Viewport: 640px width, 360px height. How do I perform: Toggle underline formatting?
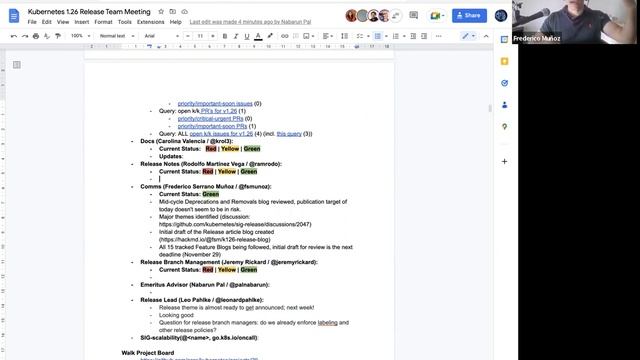click(x=247, y=36)
